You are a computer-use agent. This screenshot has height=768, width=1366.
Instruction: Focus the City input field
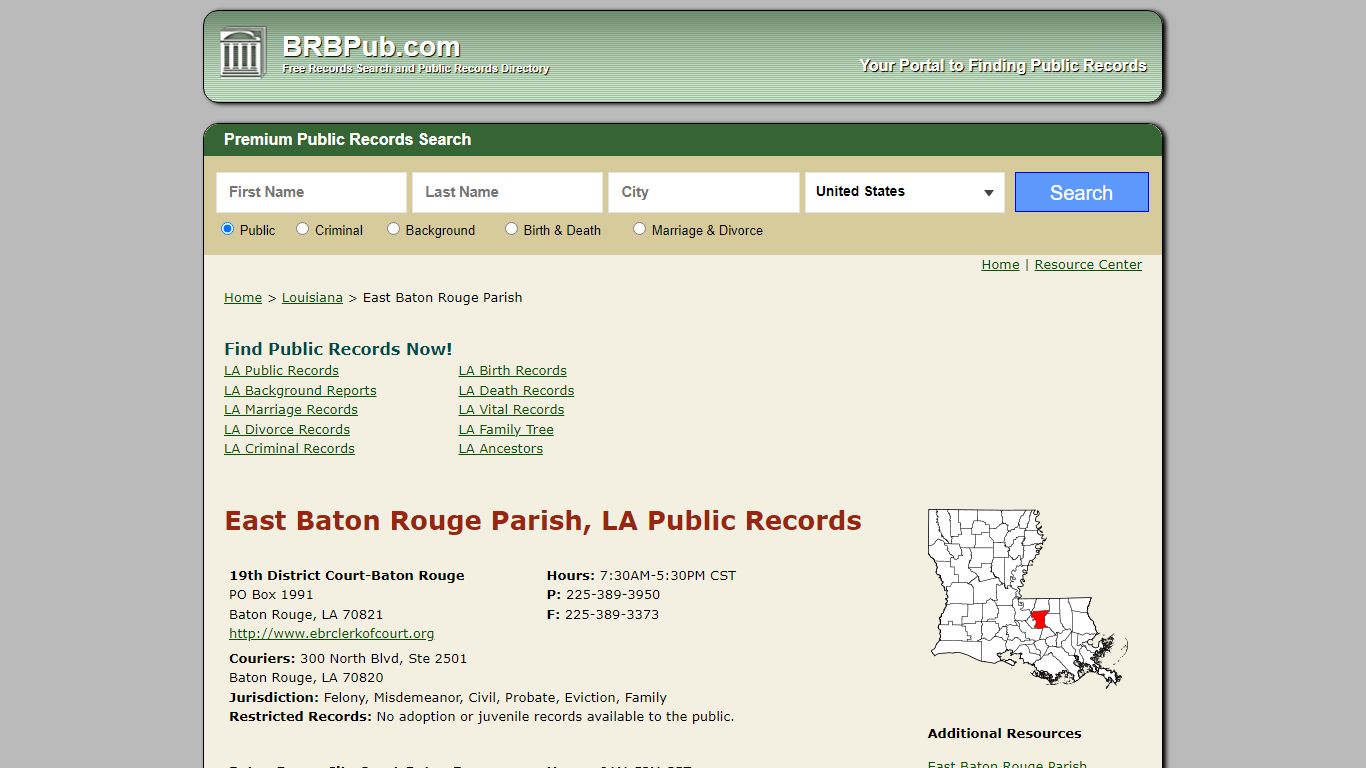[704, 192]
